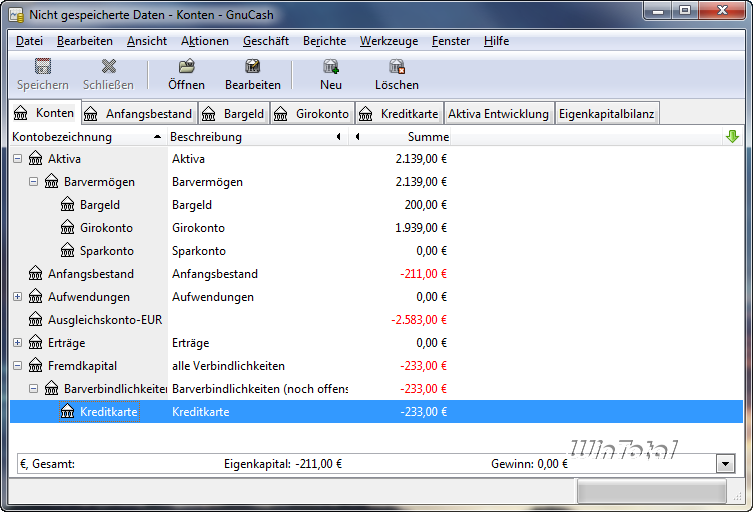
Task: Click the bank icon beside Kreditkarte row
Action: [67, 412]
